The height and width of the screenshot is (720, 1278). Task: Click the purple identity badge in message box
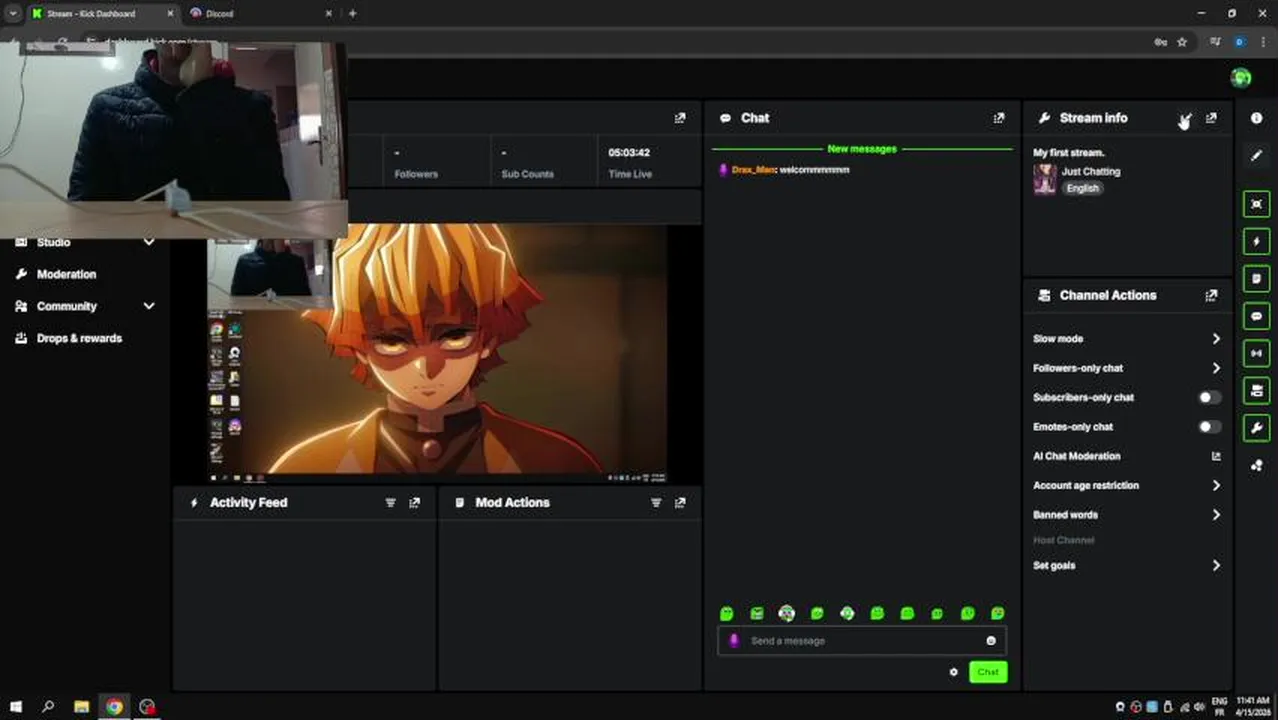pos(734,641)
